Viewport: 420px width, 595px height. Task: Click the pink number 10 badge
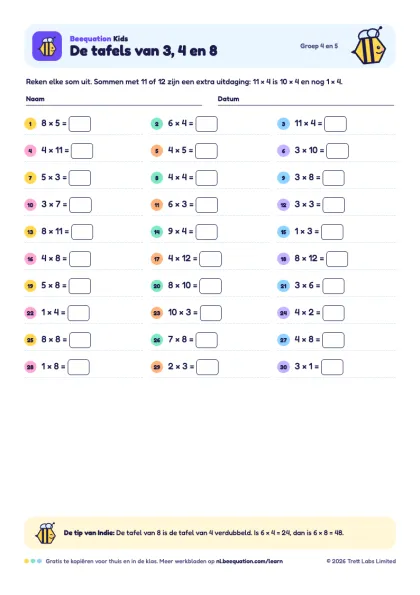click(x=30, y=205)
